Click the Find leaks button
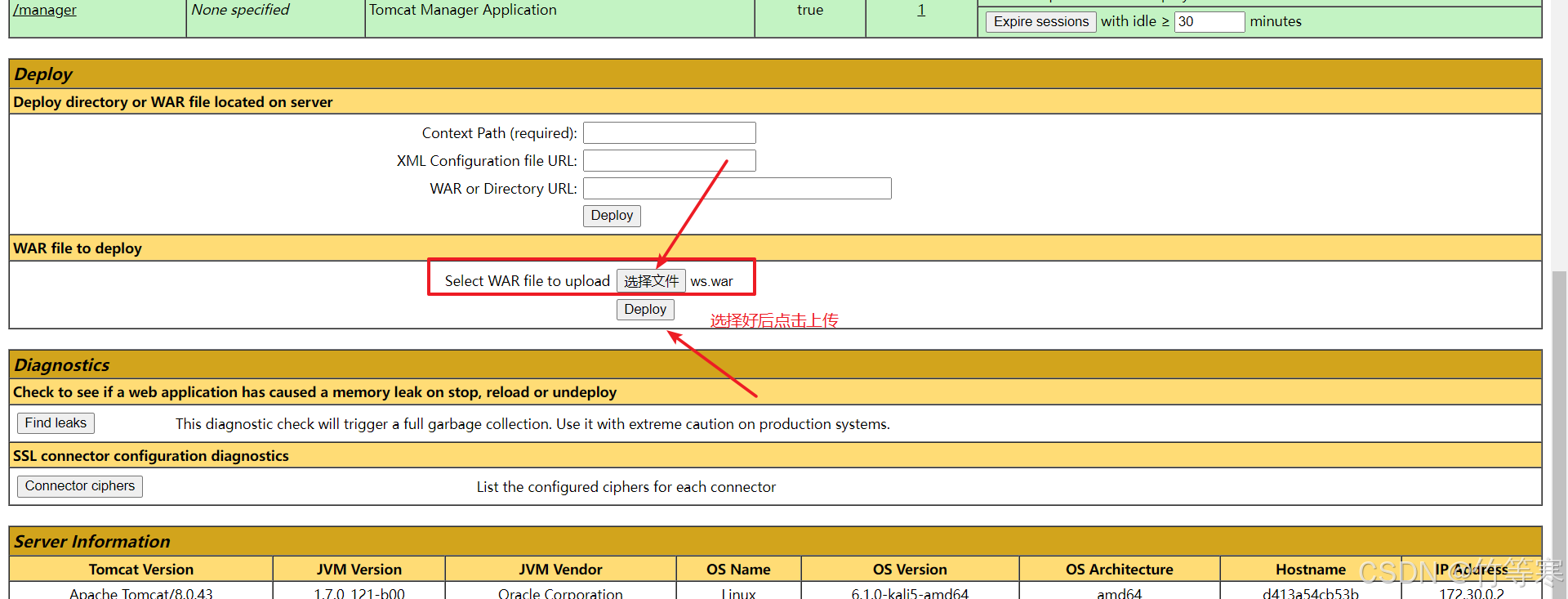The width and height of the screenshot is (1568, 599). pyautogui.click(x=56, y=422)
